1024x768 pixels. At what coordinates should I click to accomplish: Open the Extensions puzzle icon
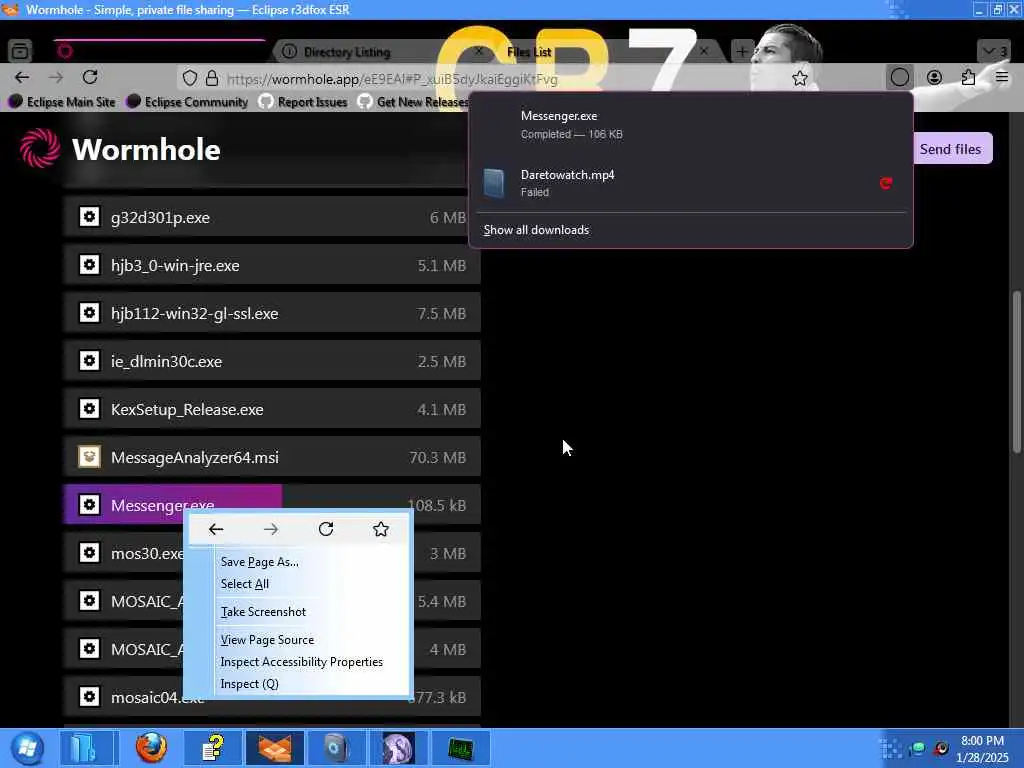tap(968, 78)
